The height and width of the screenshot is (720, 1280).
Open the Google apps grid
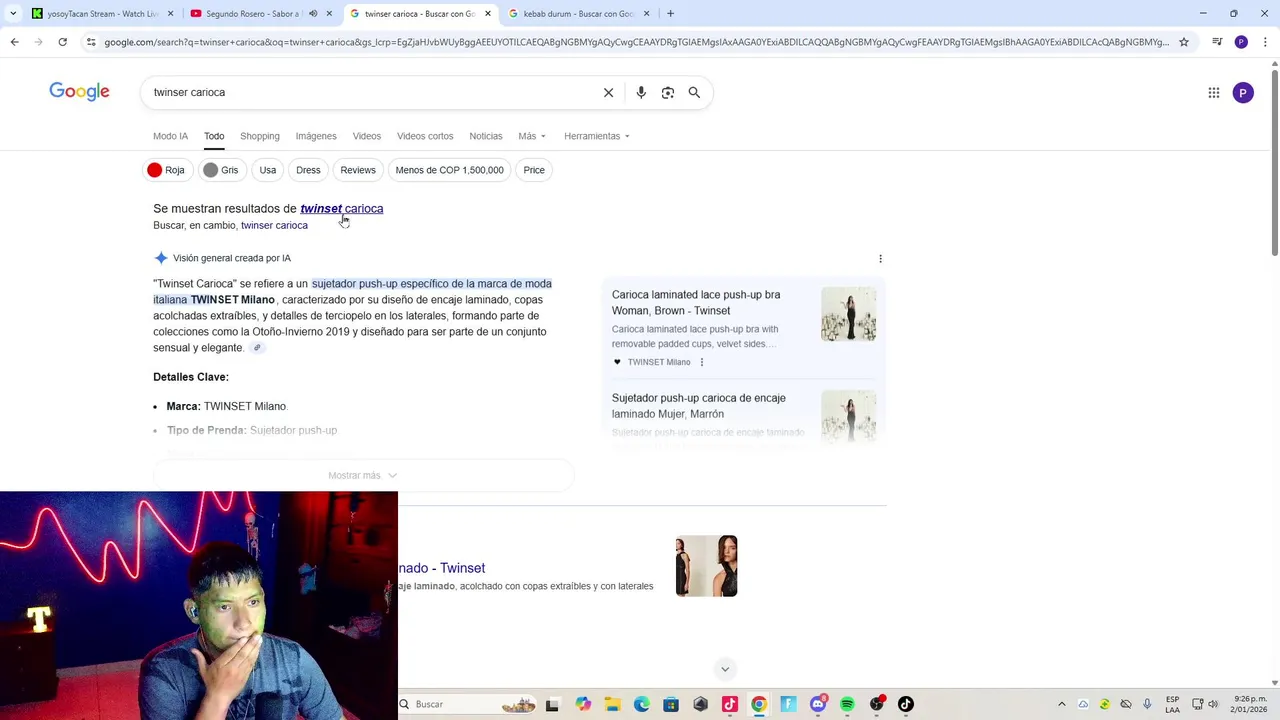[1213, 93]
